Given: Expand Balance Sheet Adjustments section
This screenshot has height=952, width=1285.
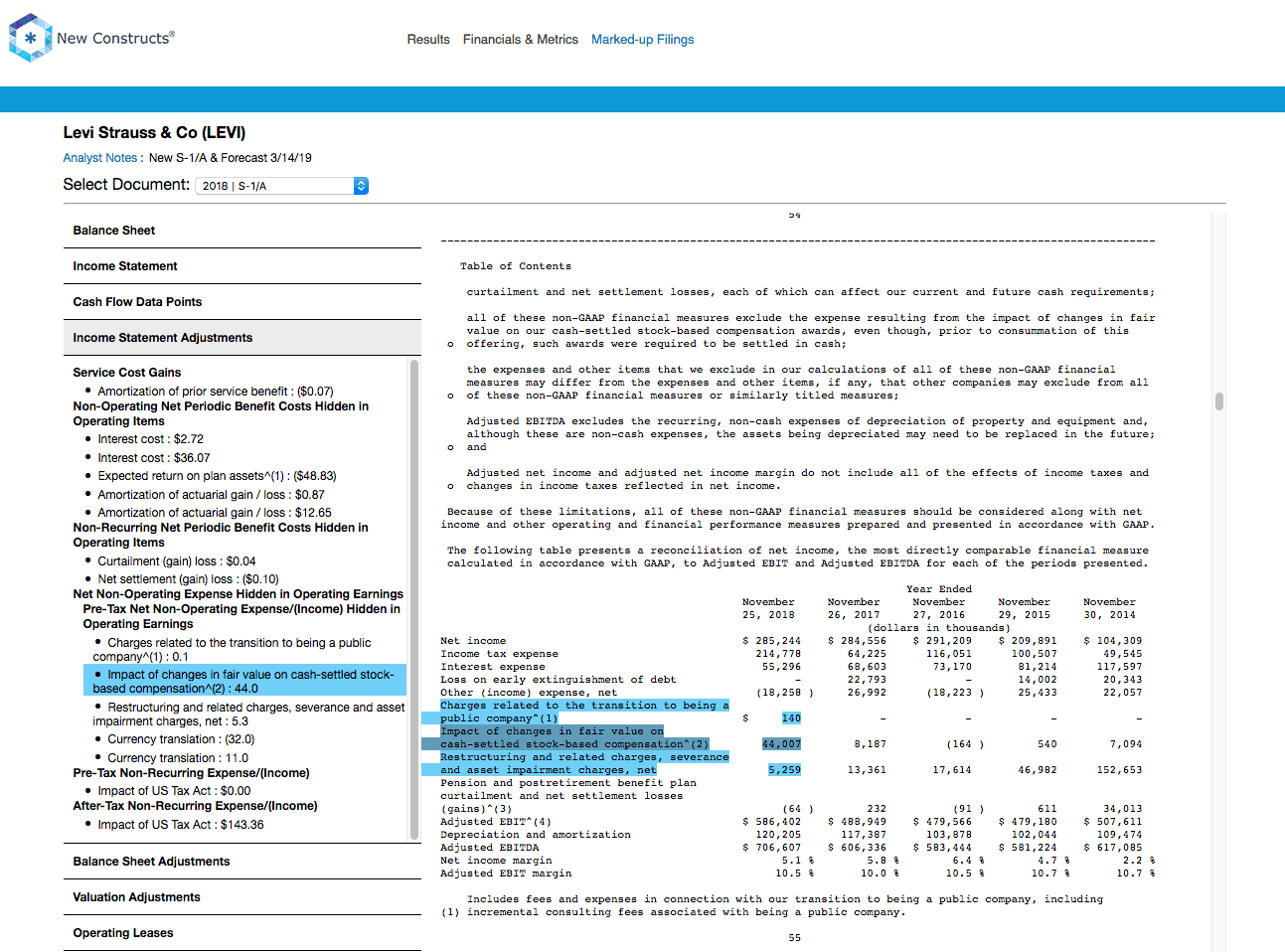Looking at the screenshot, I should (242, 862).
